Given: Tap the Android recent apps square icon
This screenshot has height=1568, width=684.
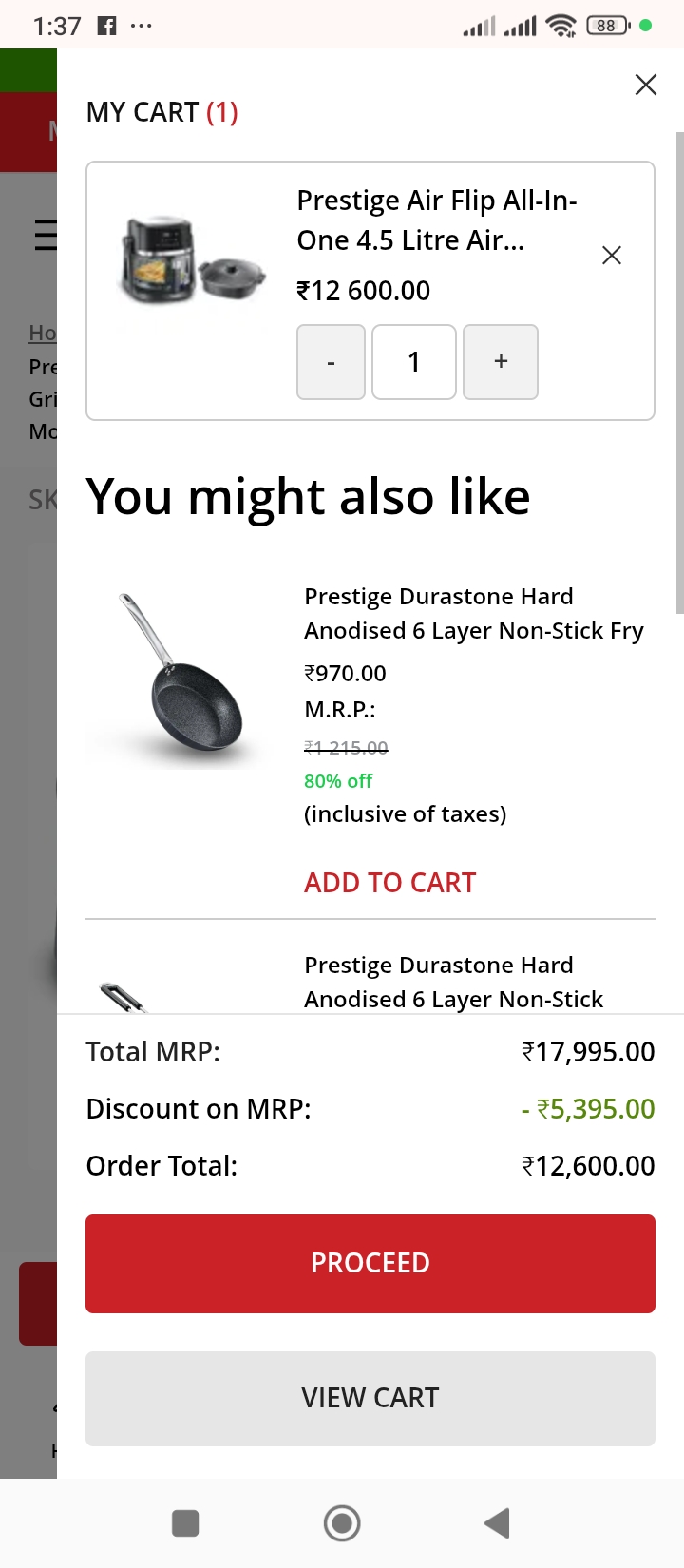Looking at the screenshot, I should 185,1523.
